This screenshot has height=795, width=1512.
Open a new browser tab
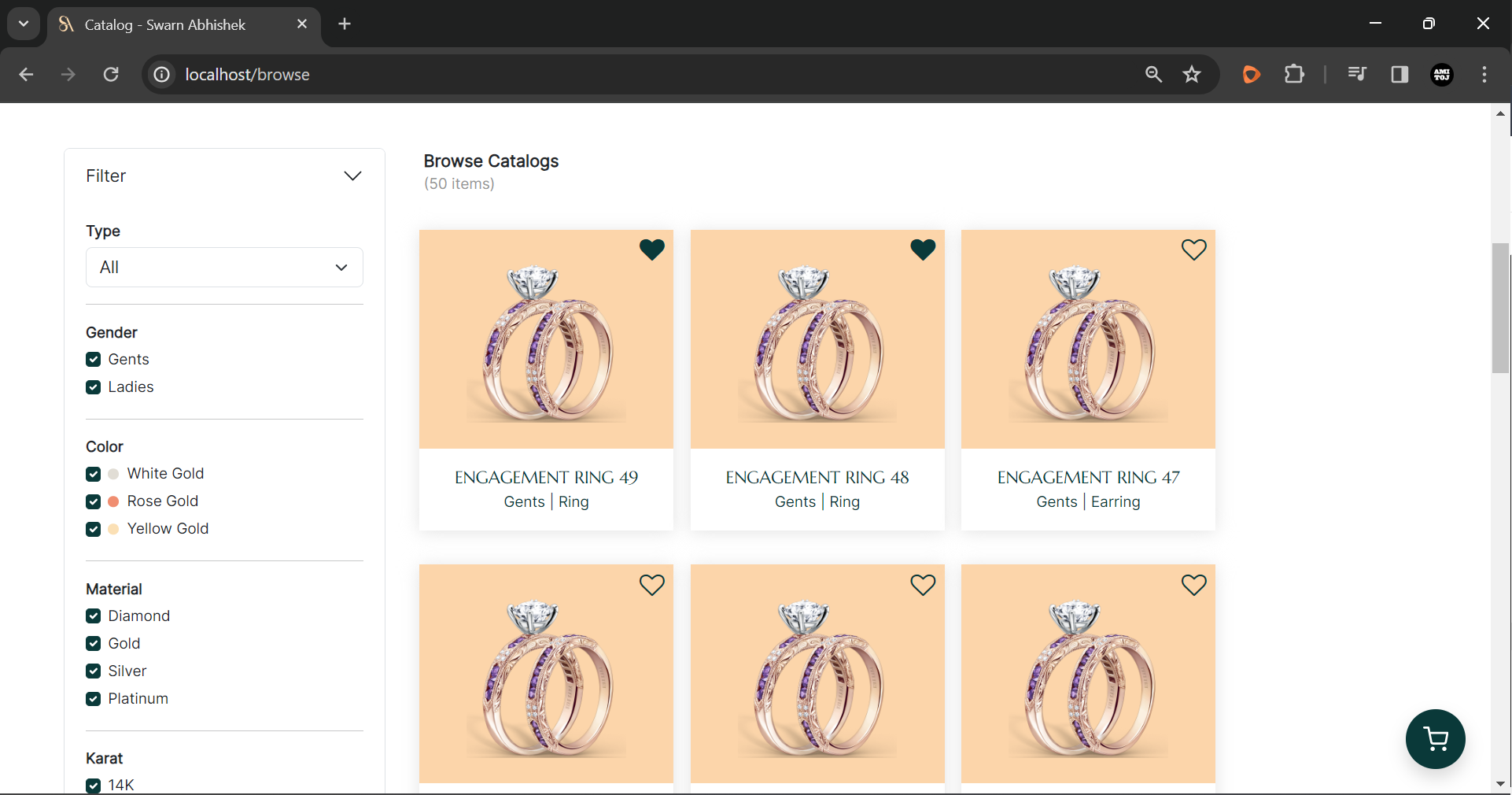pos(345,24)
